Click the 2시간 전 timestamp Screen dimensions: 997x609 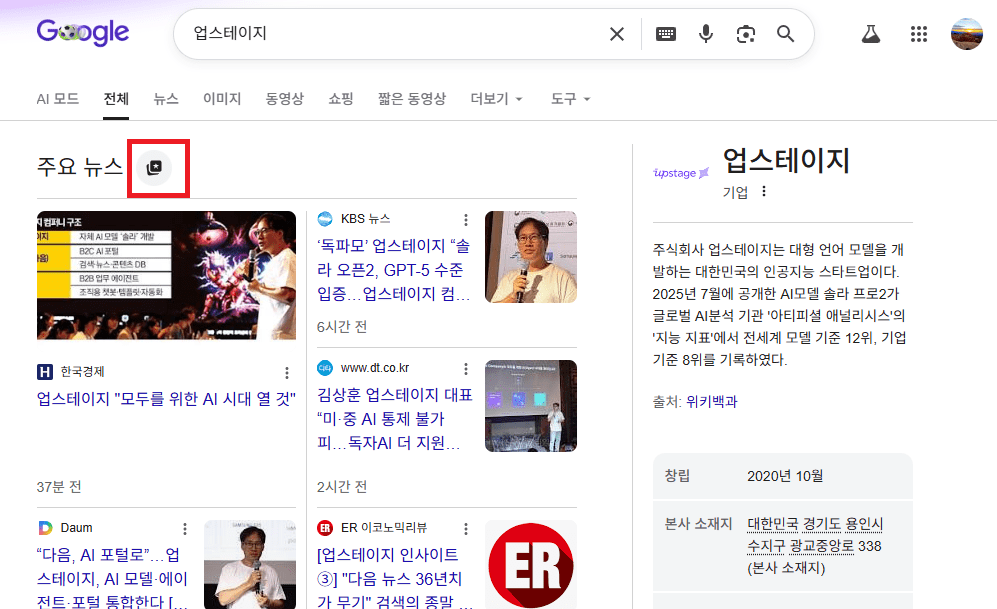(342, 487)
